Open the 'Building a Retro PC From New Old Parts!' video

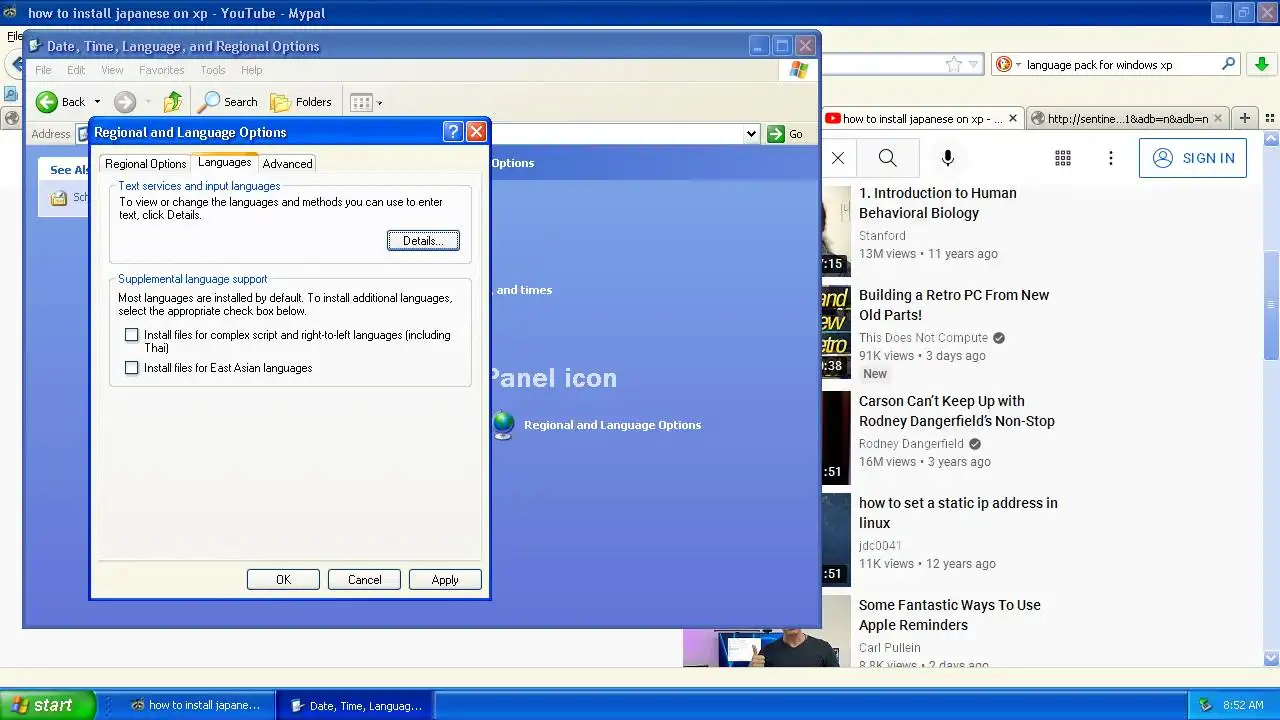click(x=954, y=305)
